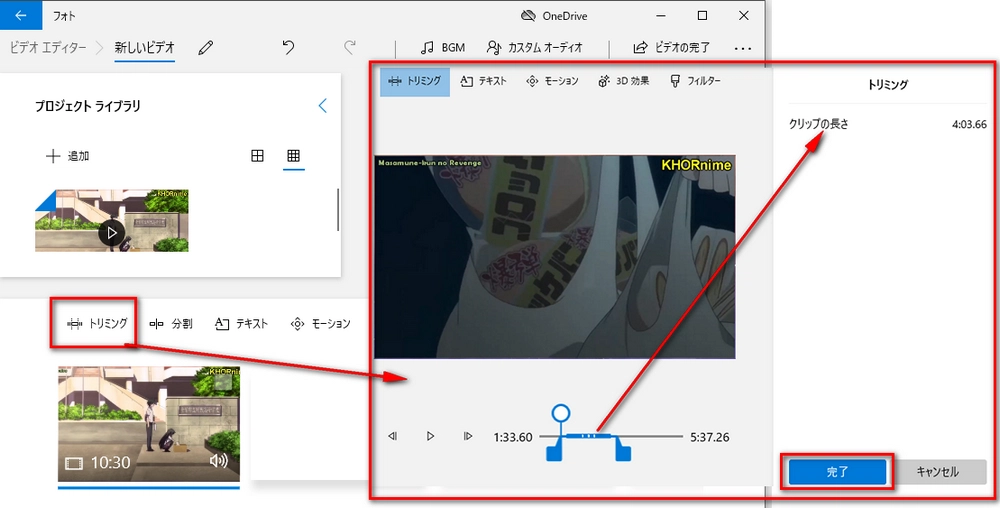1000x508 pixels.
Task: Open the BGM music options
Action: click(x=442, y=47)
